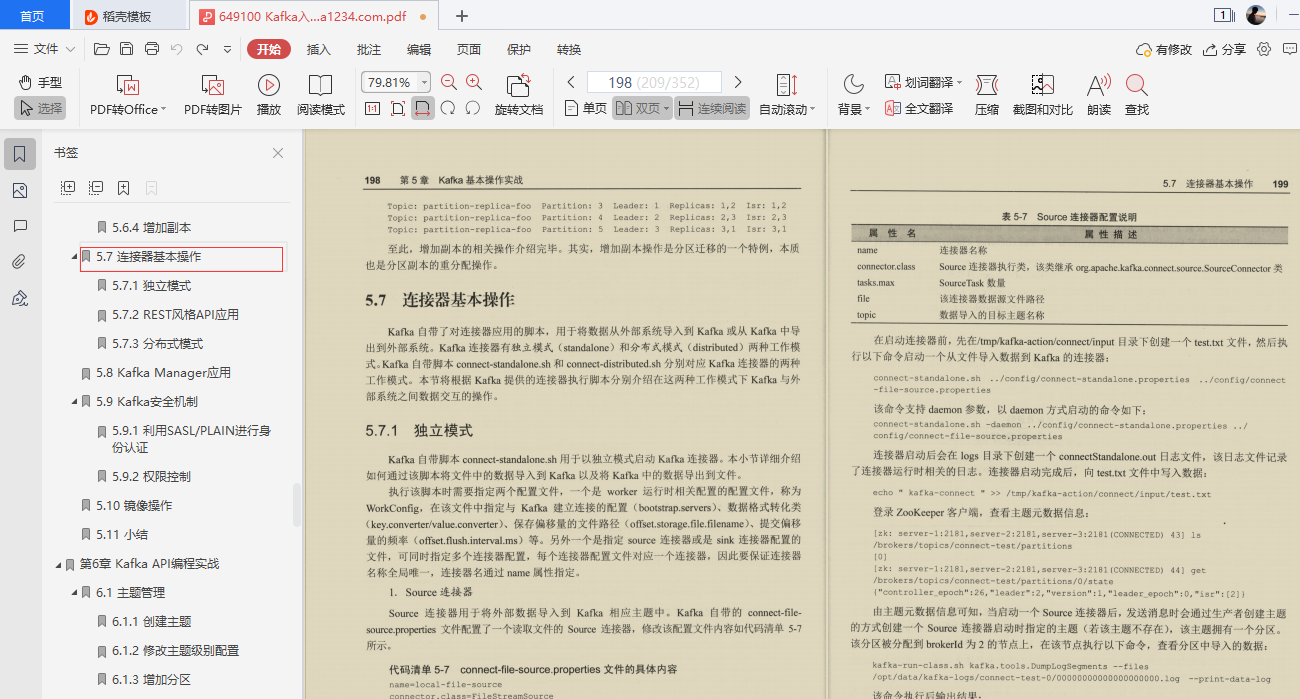Screen dimensions: 1300x699
Task: Collapse all bookmarks icon
Action: pos(96,187)
